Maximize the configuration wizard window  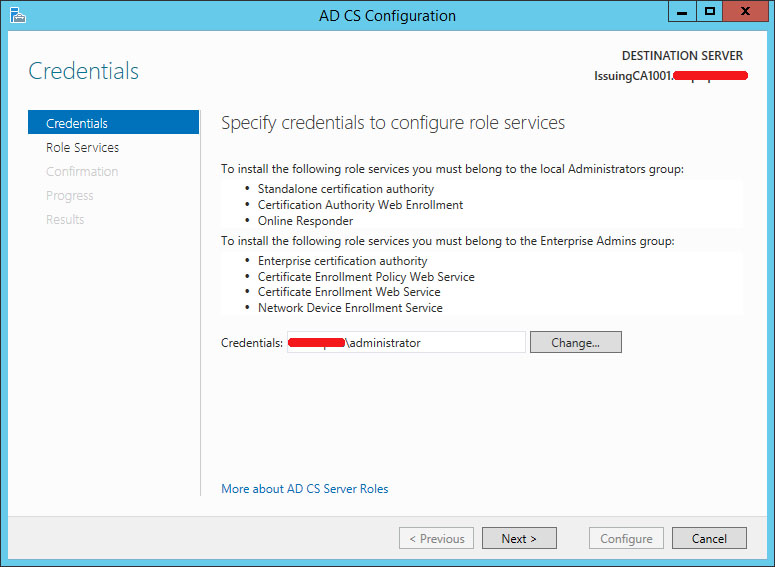[710, 12]
